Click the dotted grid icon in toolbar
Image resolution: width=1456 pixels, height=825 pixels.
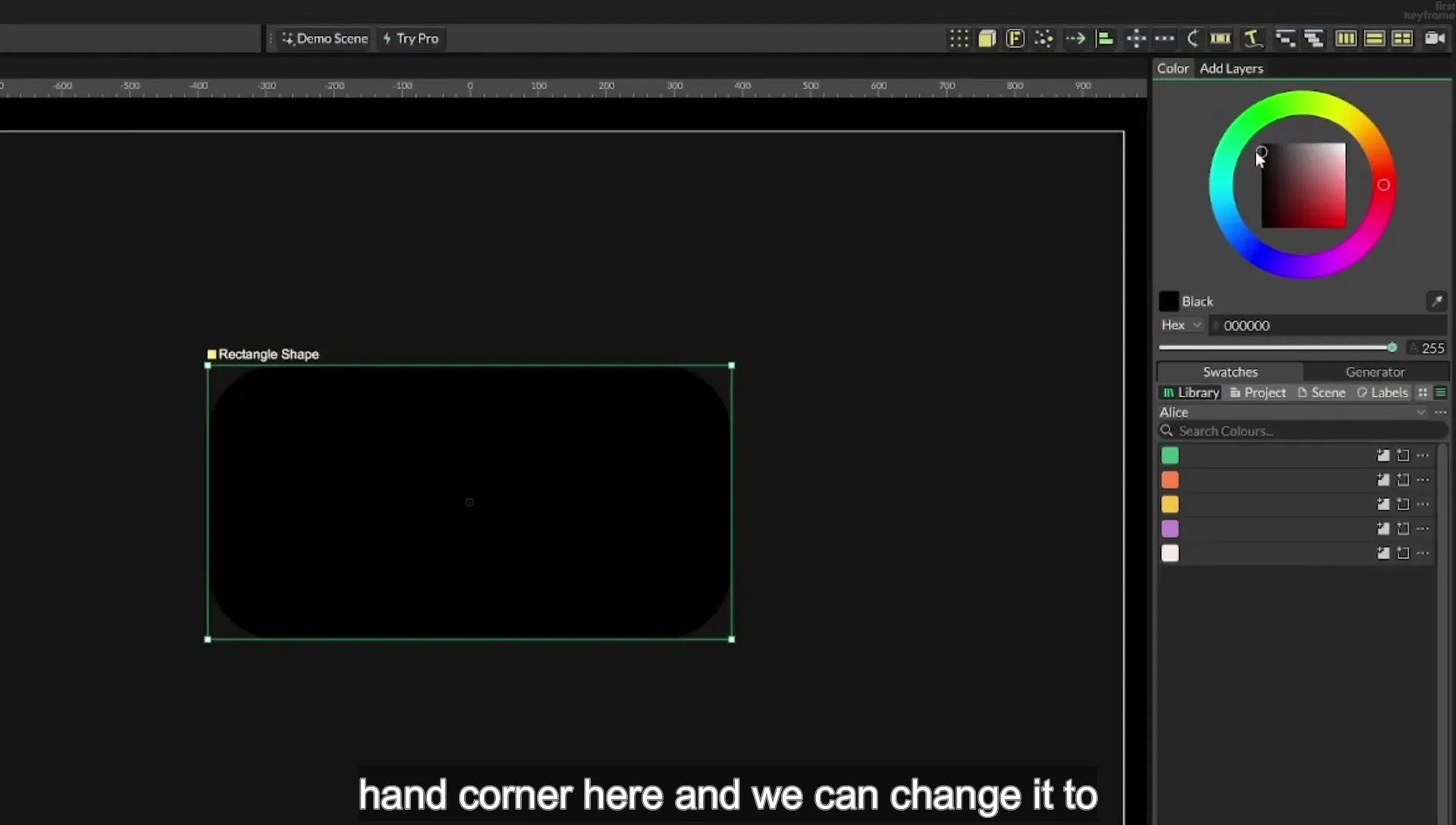tap(959, 39)
